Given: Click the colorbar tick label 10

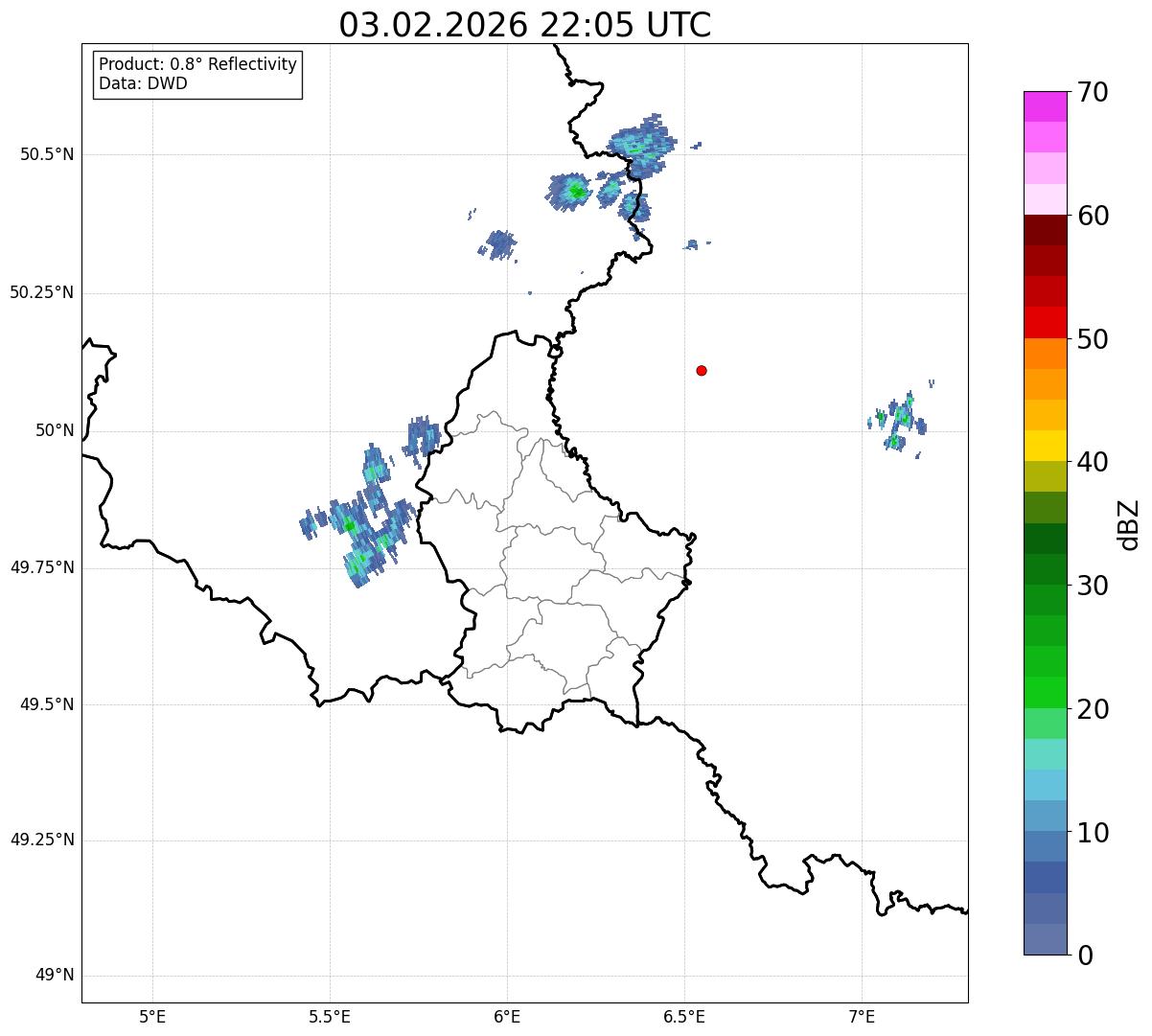Looking at the screenshot, I should coord(1093,832).
